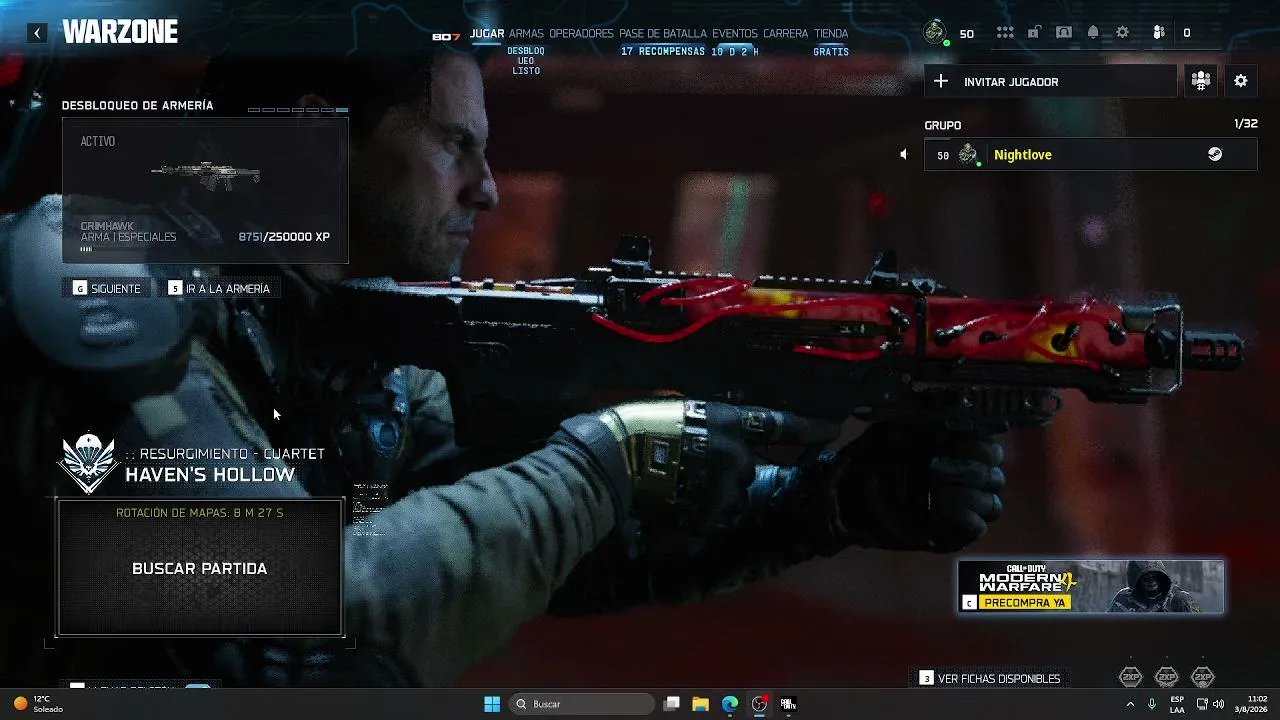
Task: Open Microsoft Edge from the taskbar
Action: (730, 704)
